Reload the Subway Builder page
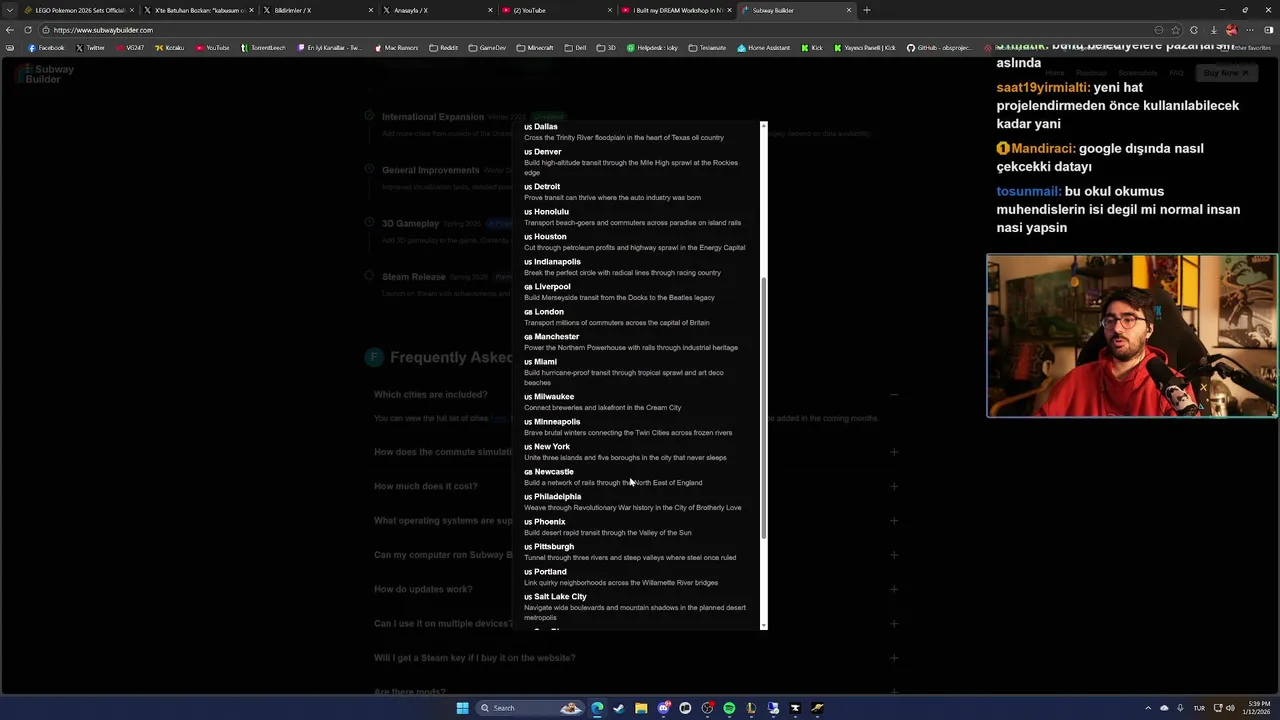The image size is (1280, 720). [x=28, y=30]
